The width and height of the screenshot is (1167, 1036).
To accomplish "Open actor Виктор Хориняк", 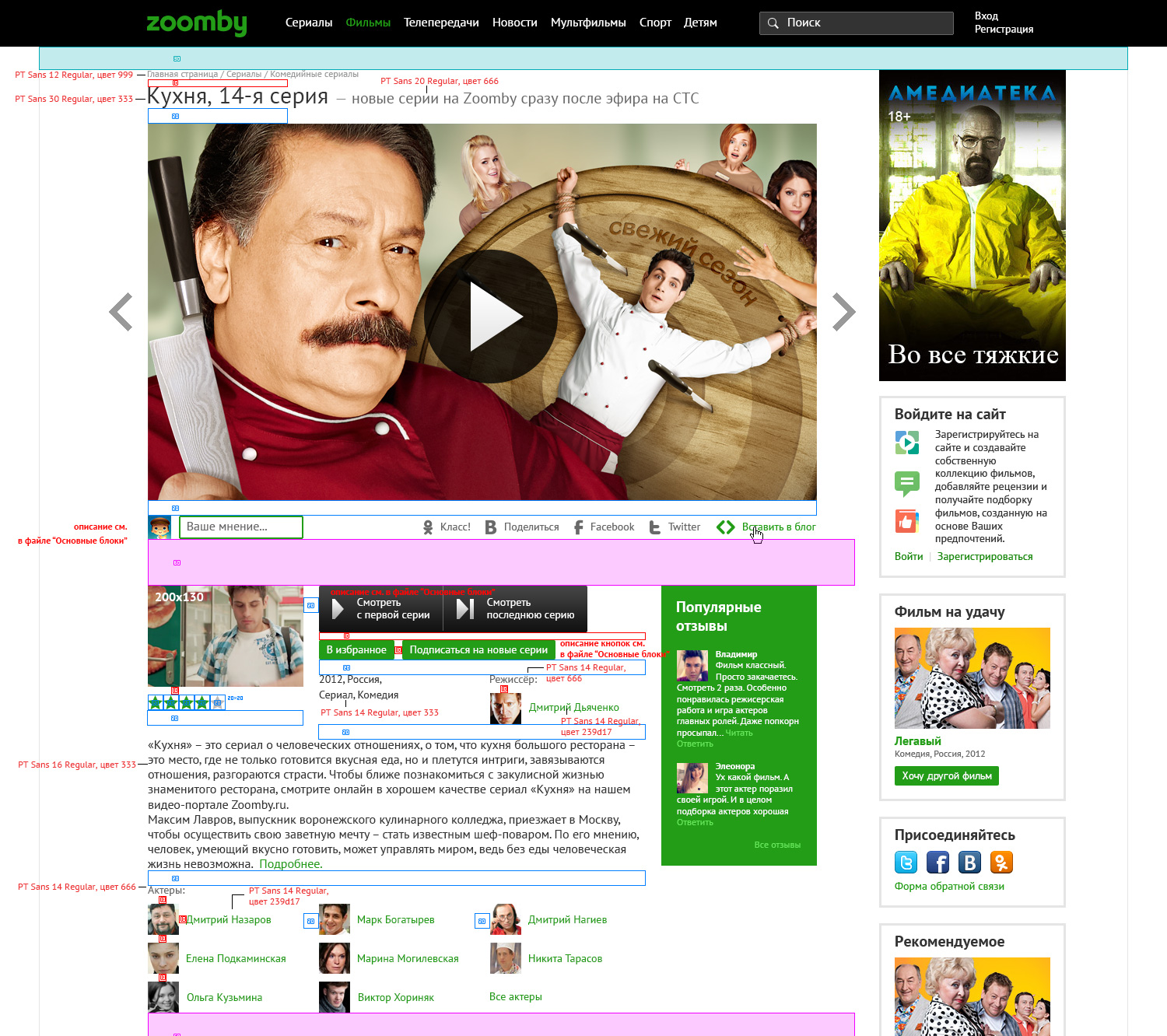I will click(396, 998).
